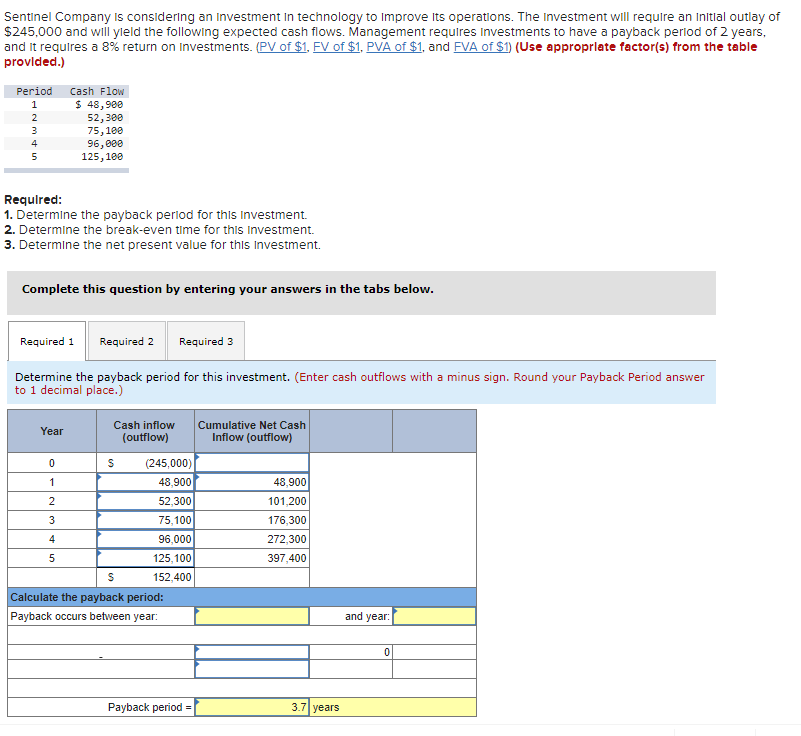Click the yellow field after Payback occurs between year
The image size is (801, 736).
pos(252,616)
